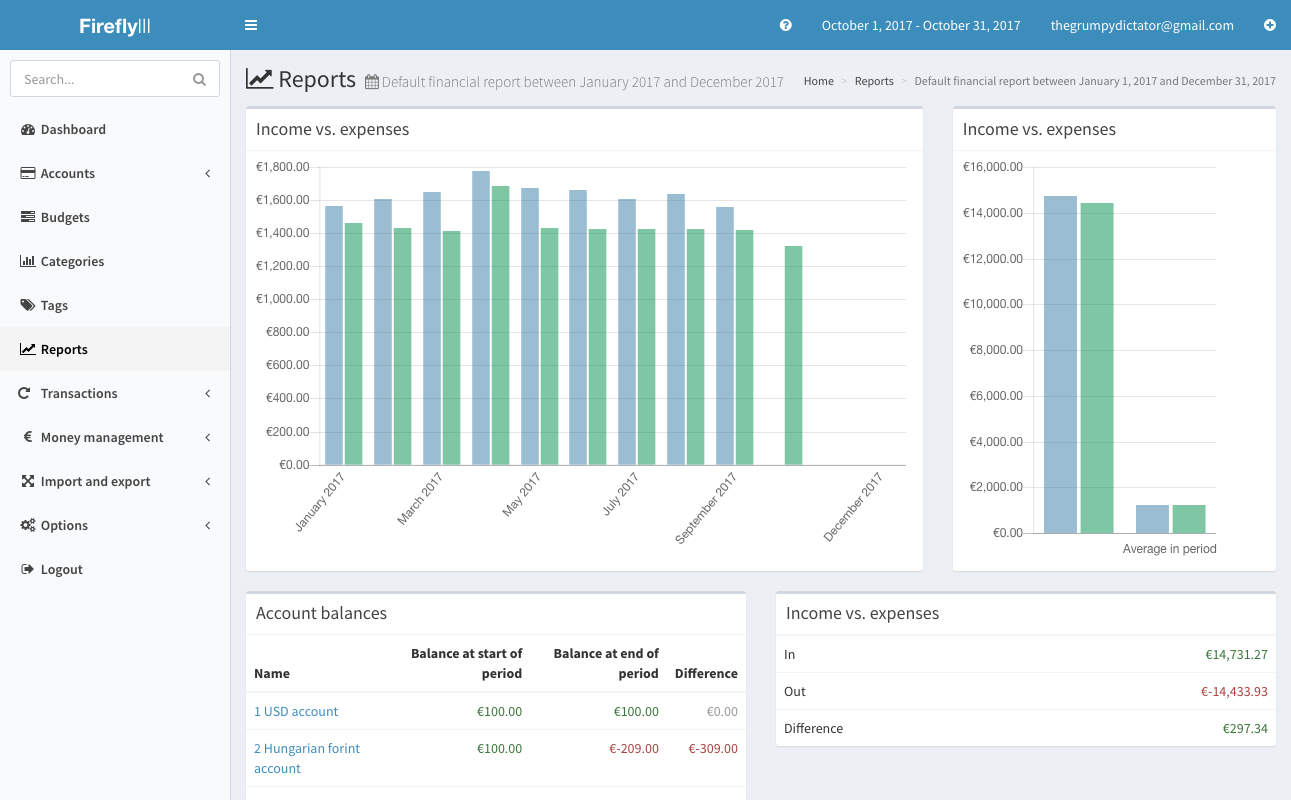Click the Tags icon in sidebar
This screenshot has width=1291, height=800.
pos(28,306)
